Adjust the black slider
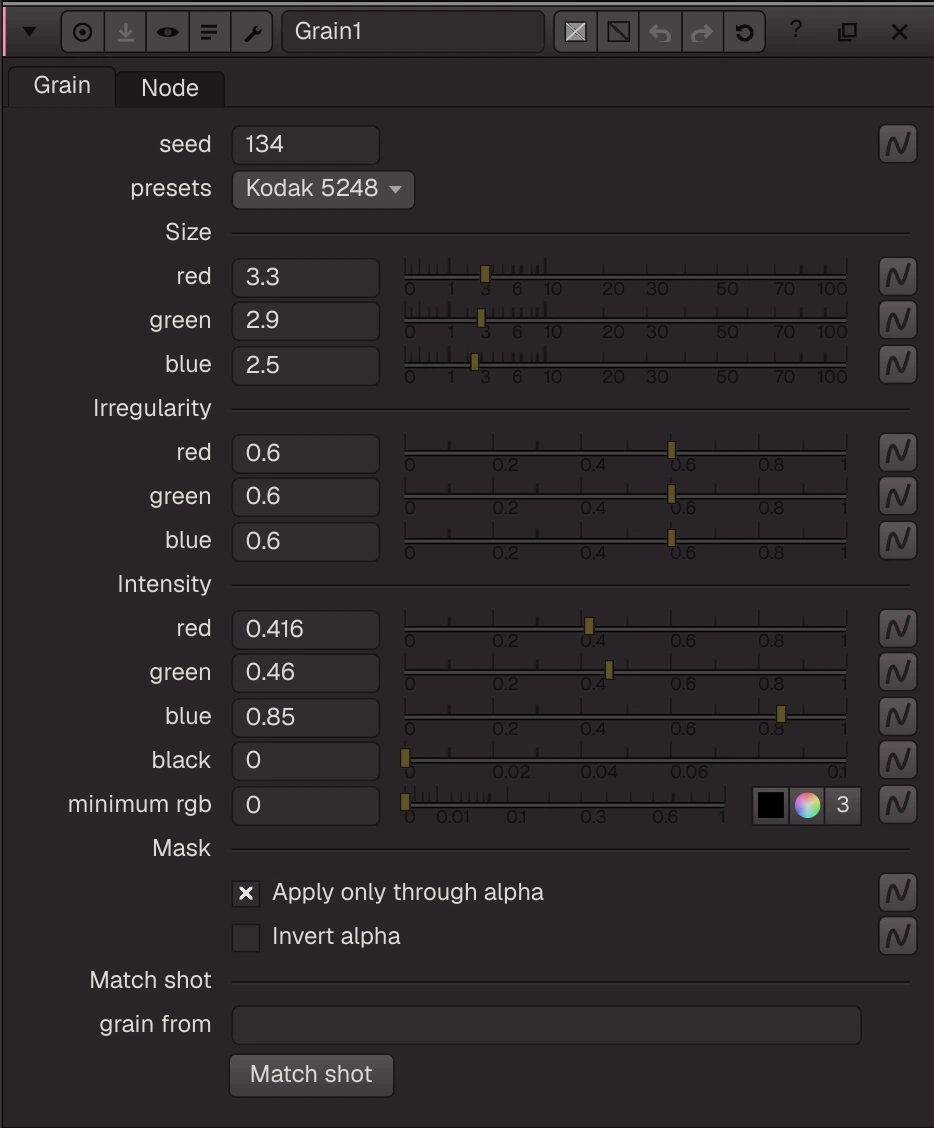Viewport: 934px width, 1128px height. pyautogui.click(x=625, y=760)
